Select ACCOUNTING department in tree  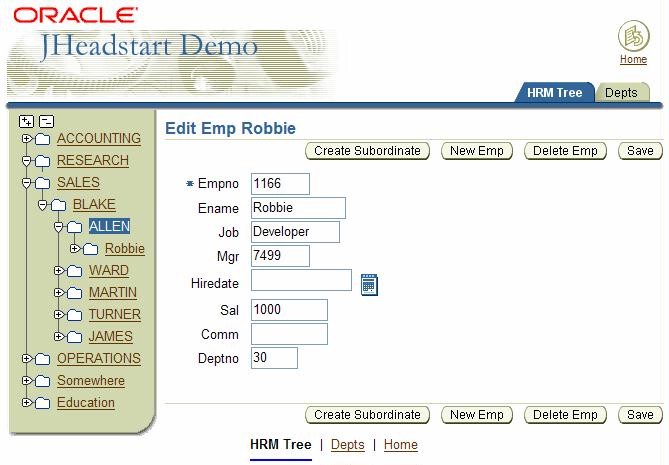tap(99, 139)
